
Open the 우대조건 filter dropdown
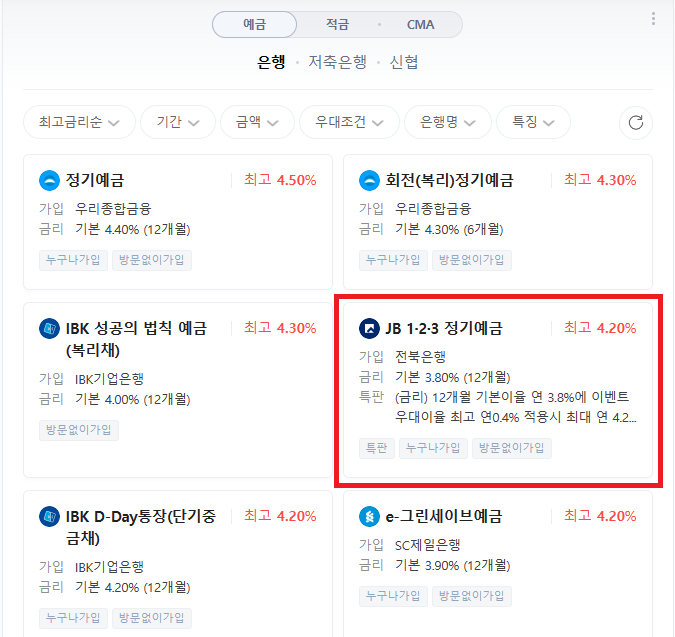(349, 122)
